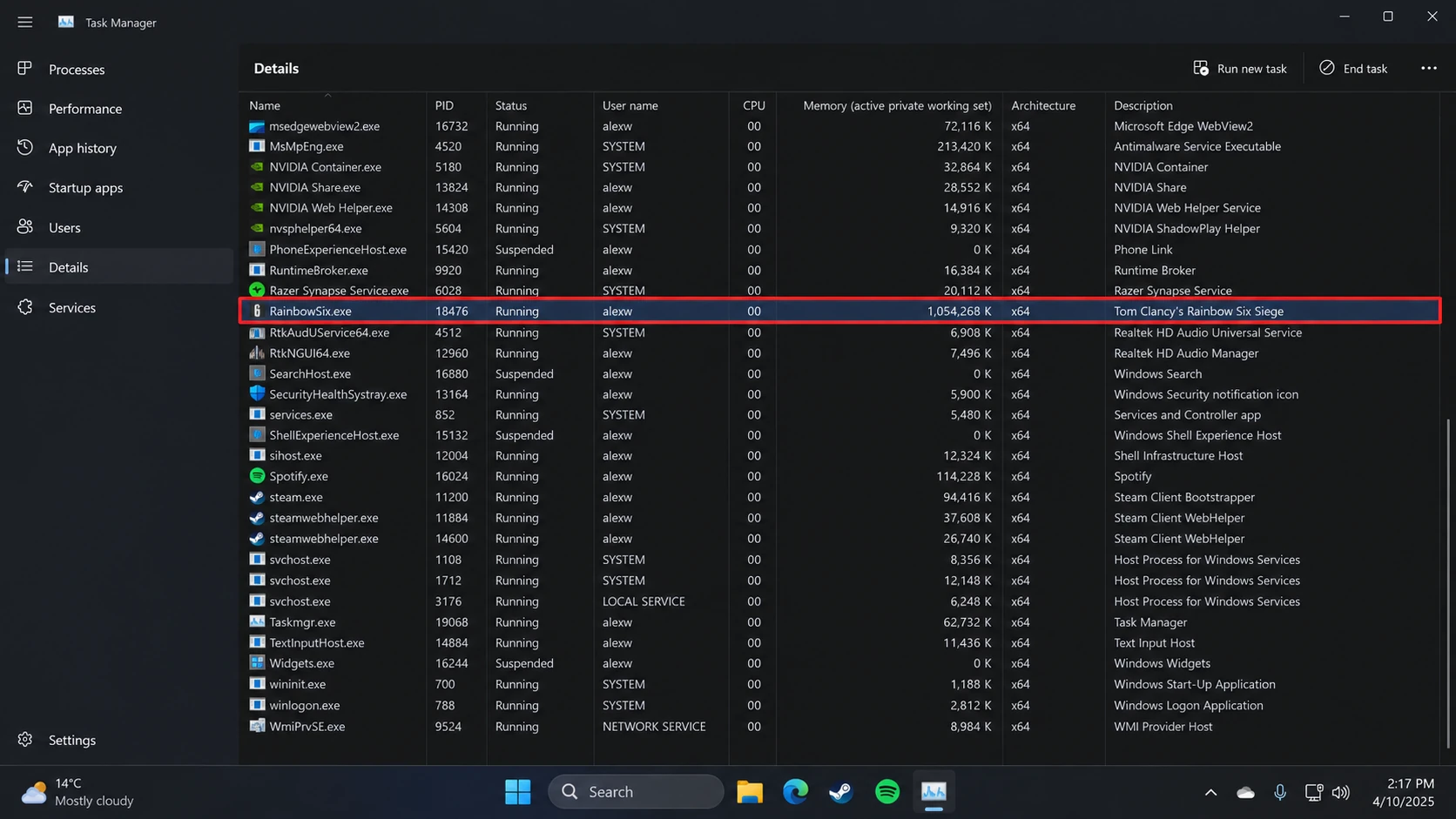Select RtkAudUService64.exe process name
The height and width of the screenshot is (819, 1456).
(x=329, y=332)
